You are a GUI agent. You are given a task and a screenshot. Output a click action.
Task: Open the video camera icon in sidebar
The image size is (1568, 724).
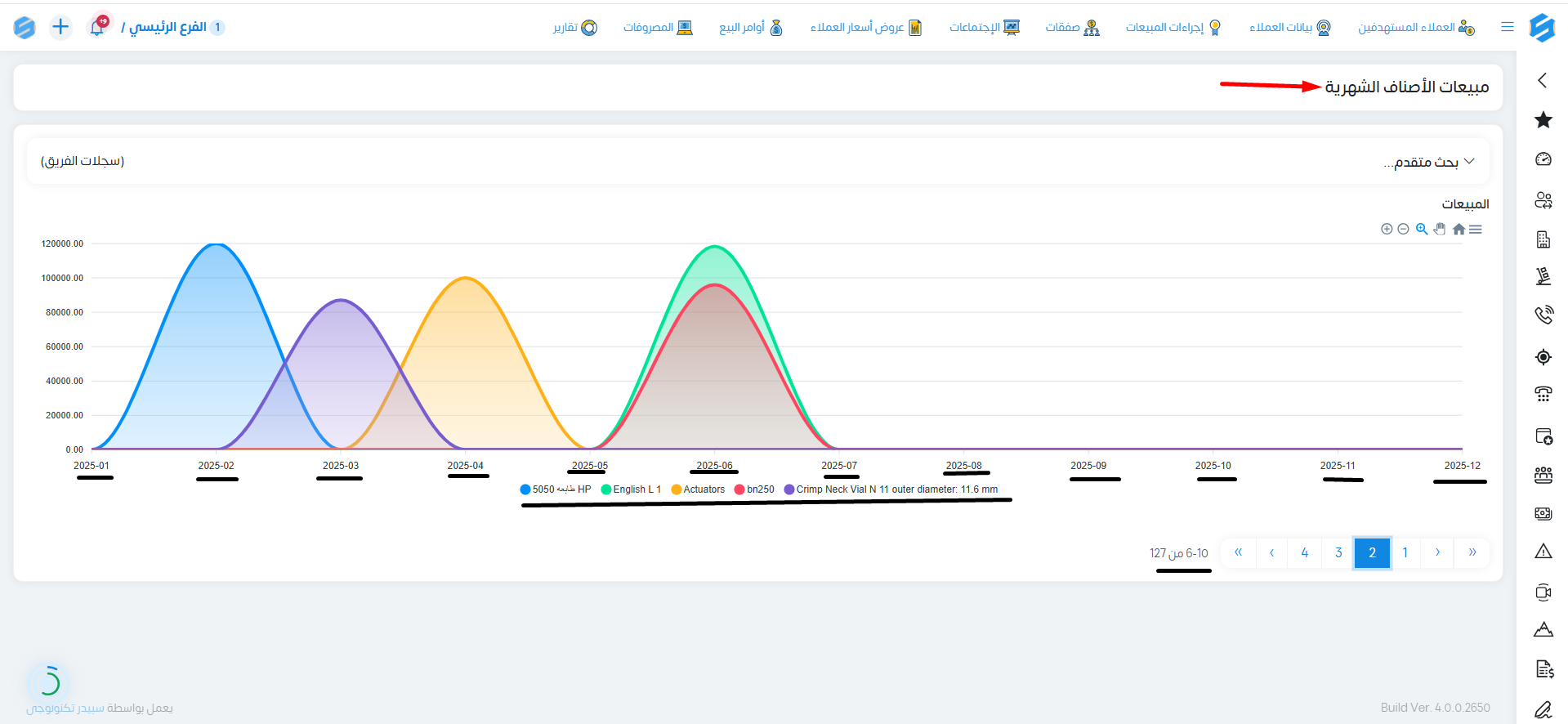click(1543, 592)
